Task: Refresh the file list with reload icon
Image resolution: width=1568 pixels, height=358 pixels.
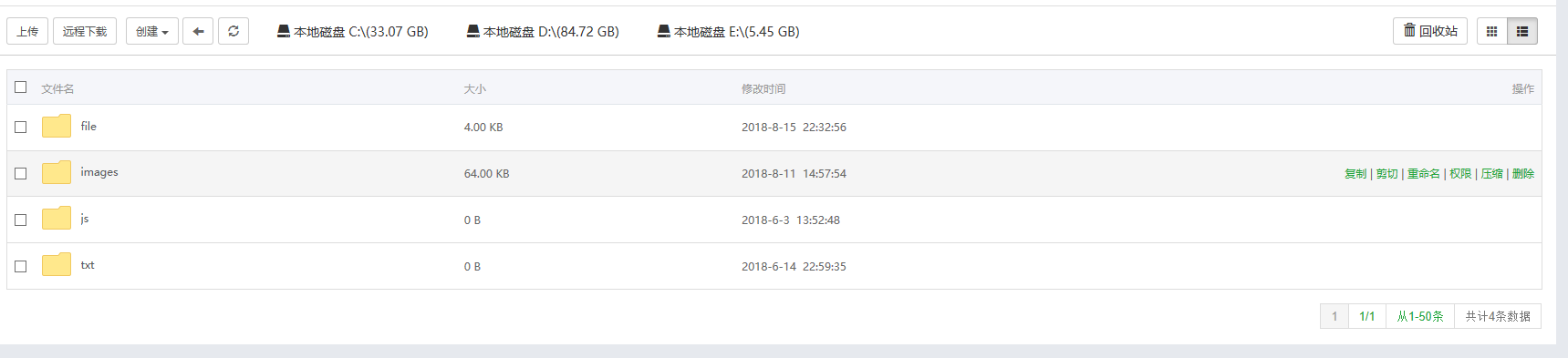Action: pos(234,31)
